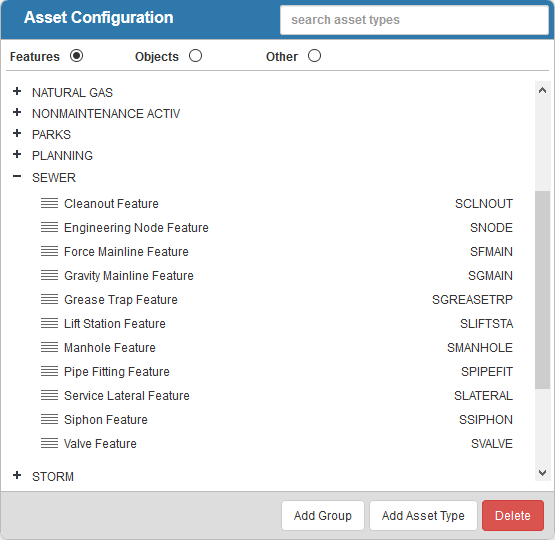Click the drag handle icon beside Lift Station Feature
The image size is (555, 540).
49,323
